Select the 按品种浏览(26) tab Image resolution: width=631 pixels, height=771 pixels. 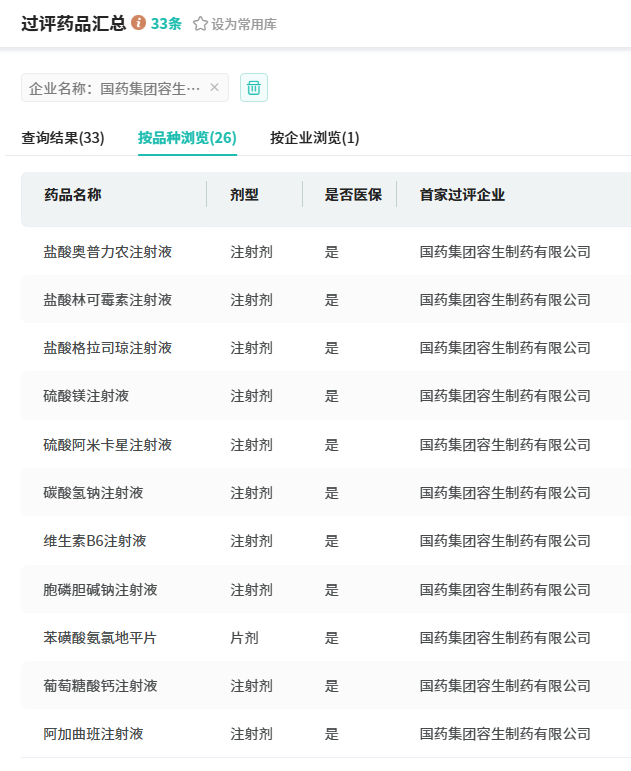tap(187, 138)
